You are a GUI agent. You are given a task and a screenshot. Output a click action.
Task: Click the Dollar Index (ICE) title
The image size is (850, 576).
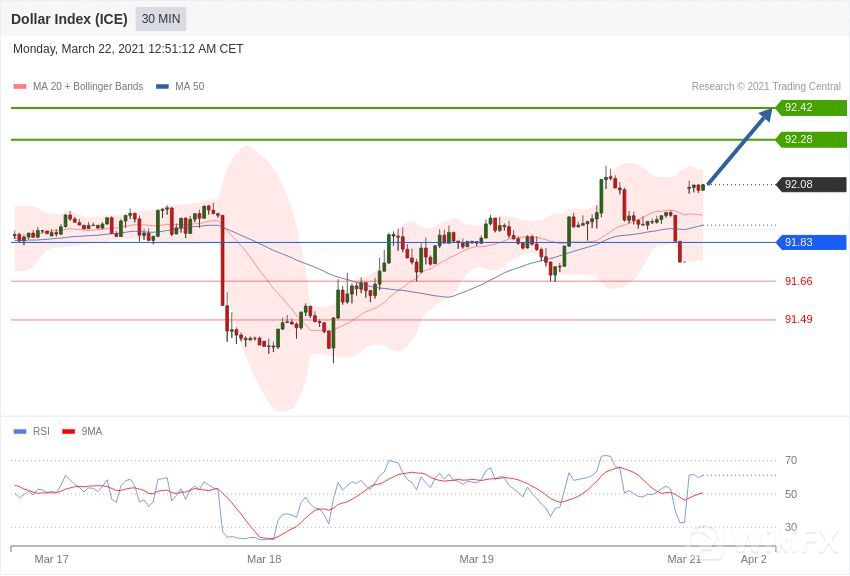(69, 19)
